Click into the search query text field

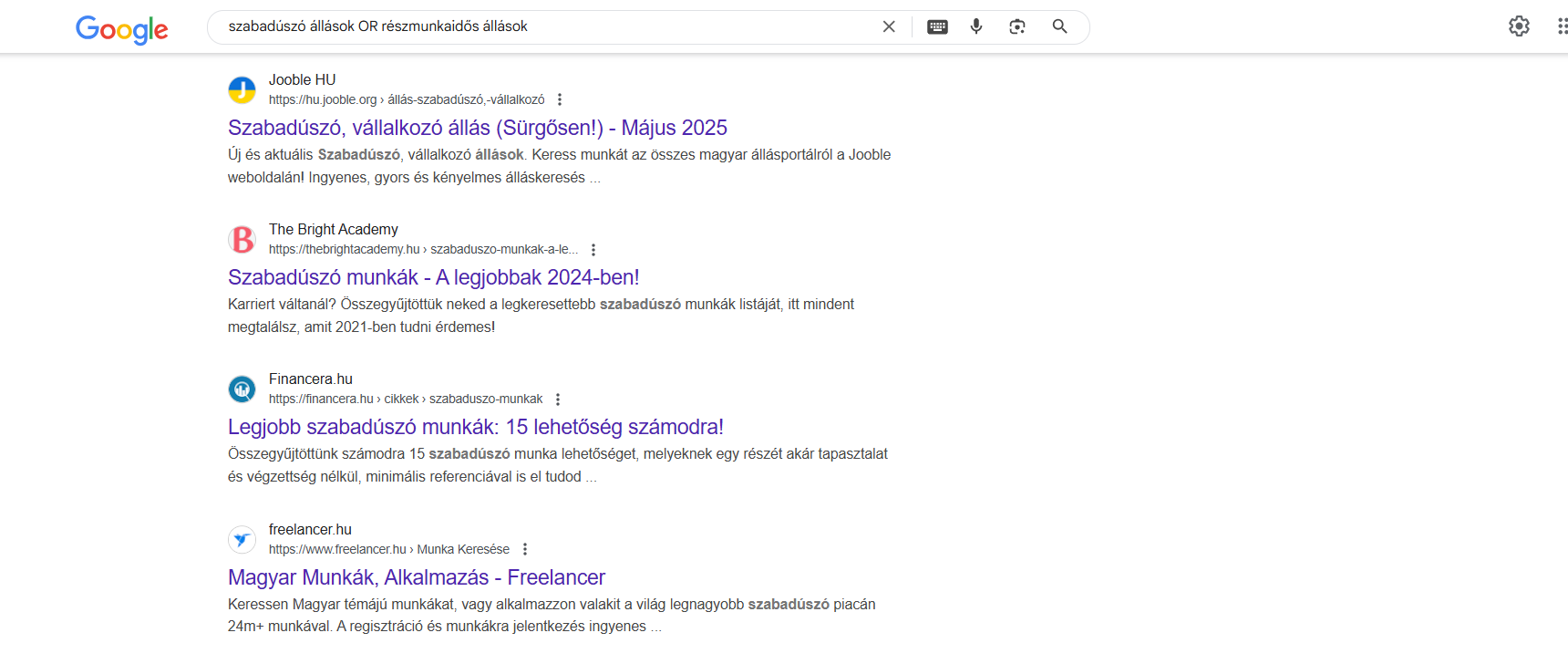[547, 26]
